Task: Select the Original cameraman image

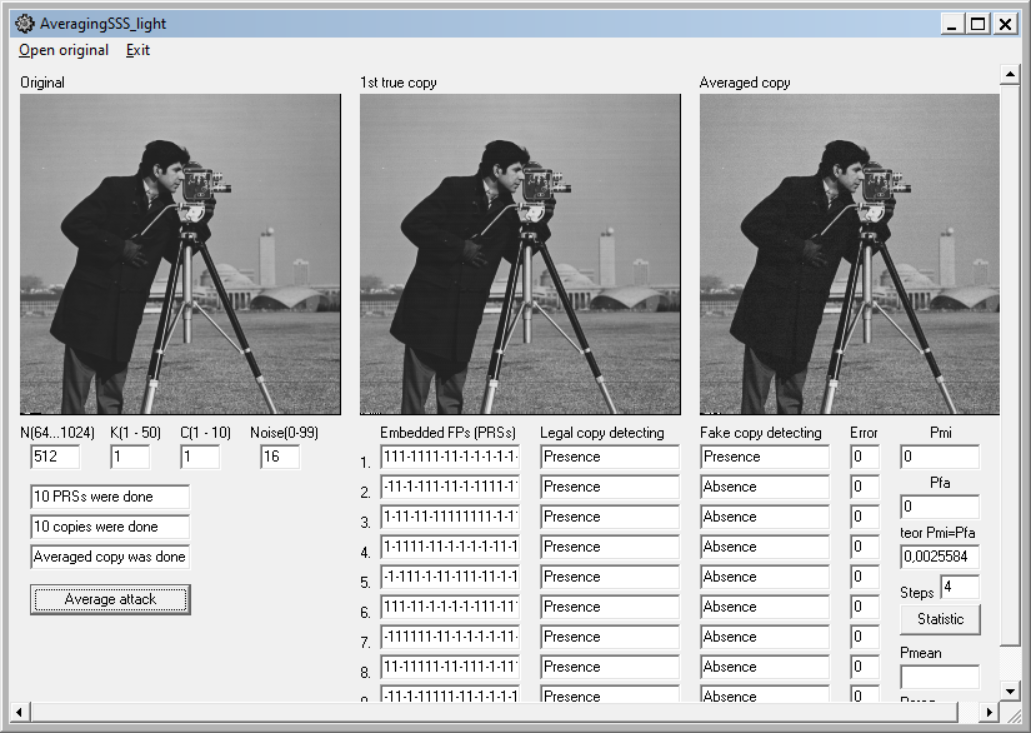Action: point(180,254)
